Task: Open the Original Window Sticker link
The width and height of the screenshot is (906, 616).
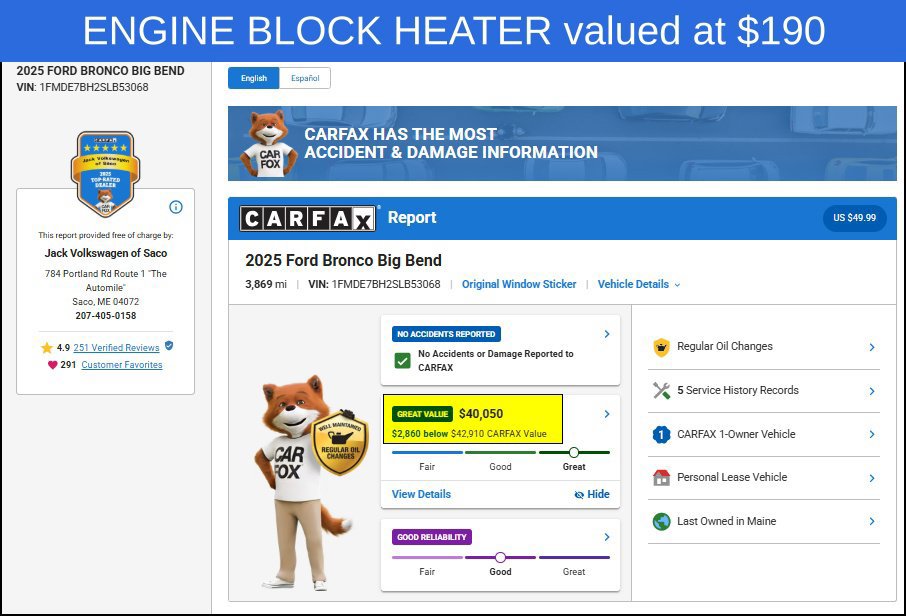Action: tap(519, 284)
